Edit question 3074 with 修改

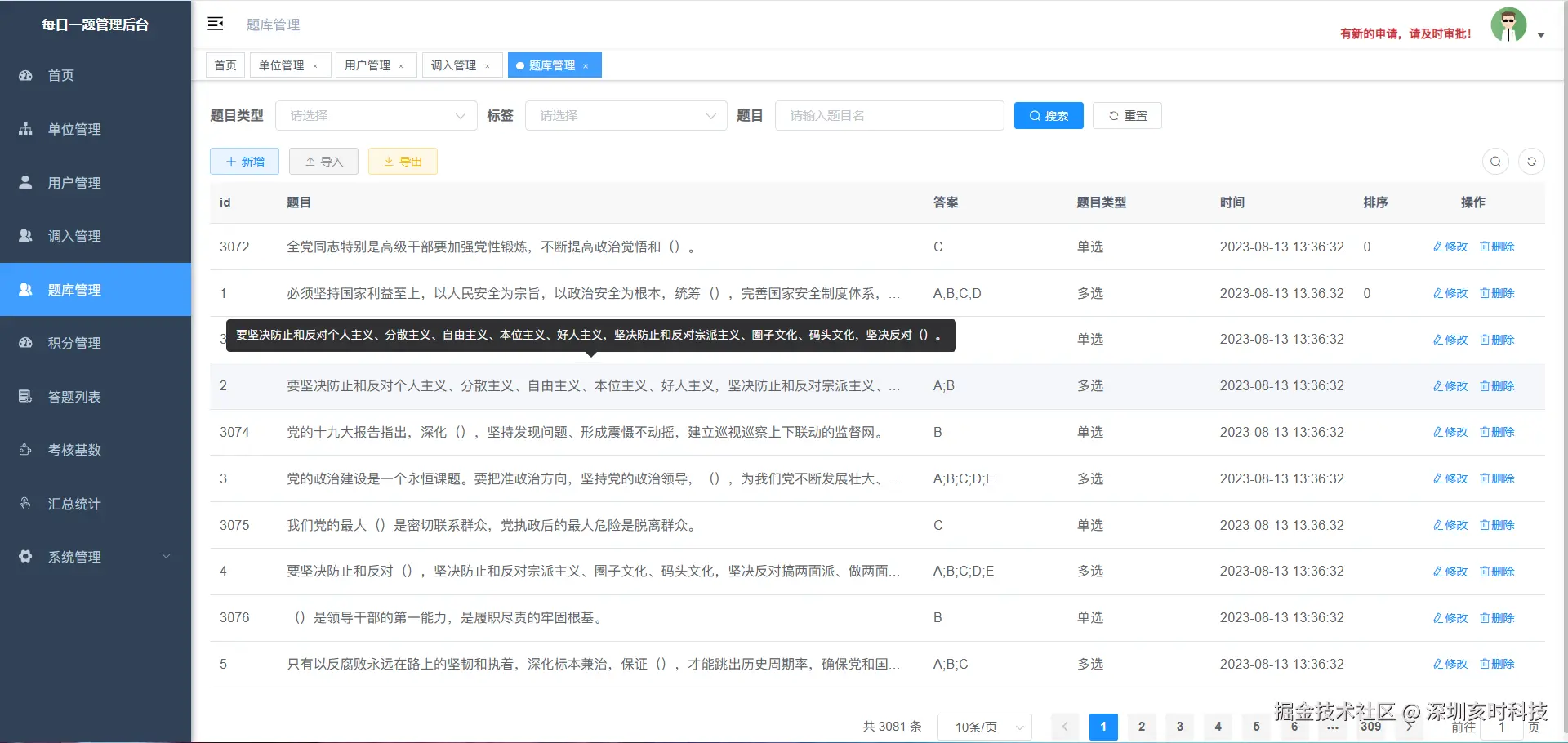point(1450,432)
